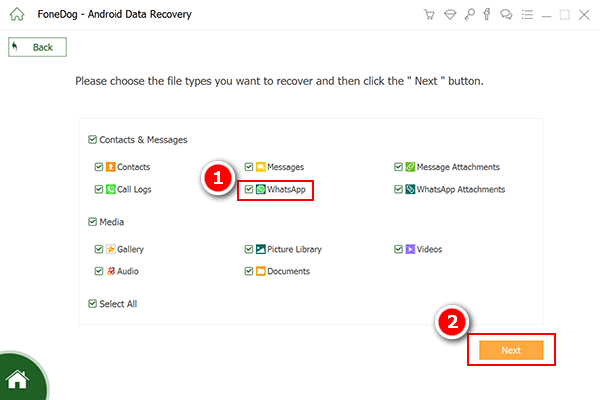This screenshot has width=600, height=400.
Task: Disable the Audio file type checkbox
Action: [98, 271]
